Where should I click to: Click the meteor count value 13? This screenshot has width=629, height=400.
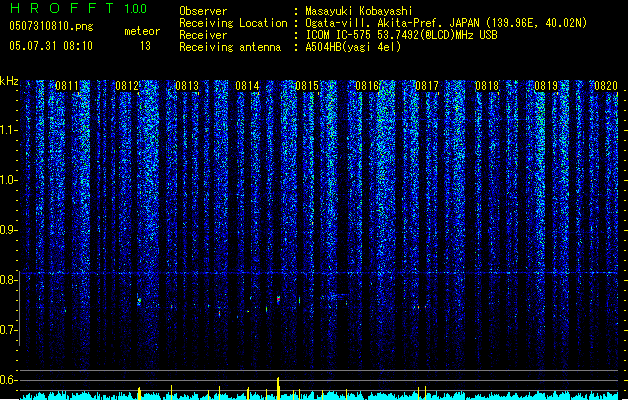point(145,46)
